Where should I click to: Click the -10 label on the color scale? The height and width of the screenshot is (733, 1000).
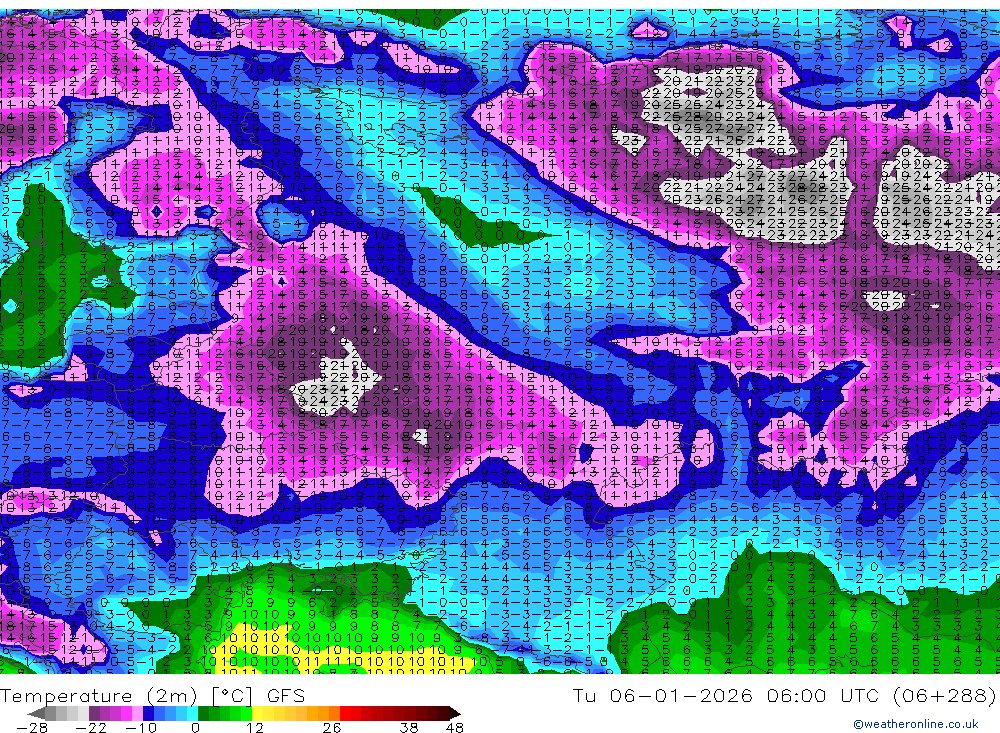[141, 728]
